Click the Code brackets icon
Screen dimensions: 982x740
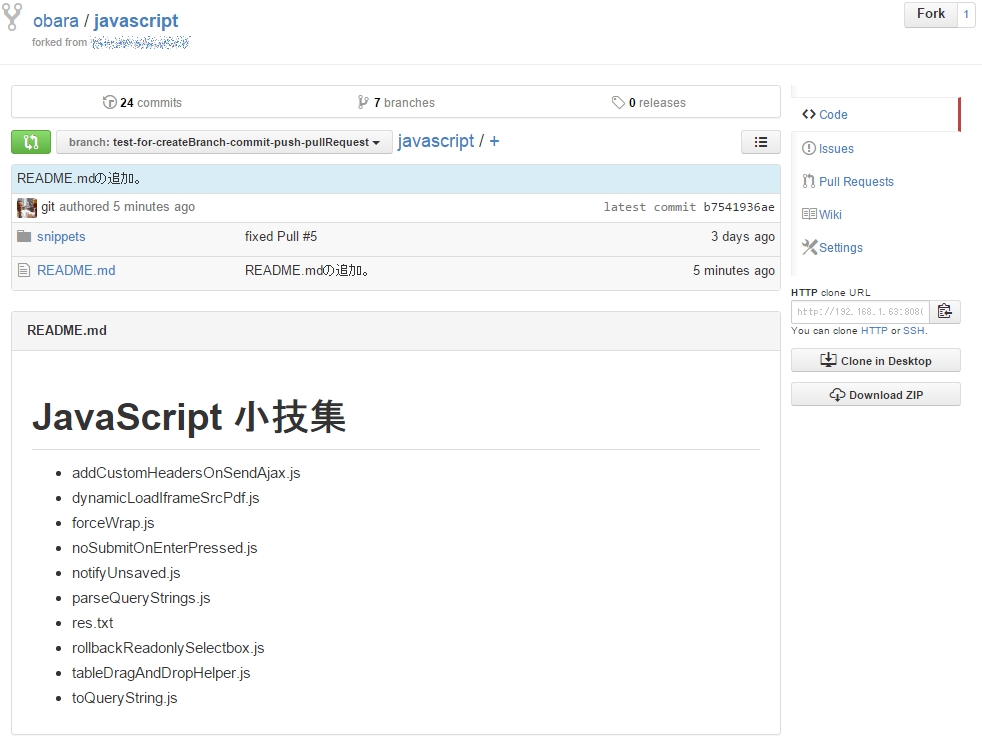tap(809, 114)
